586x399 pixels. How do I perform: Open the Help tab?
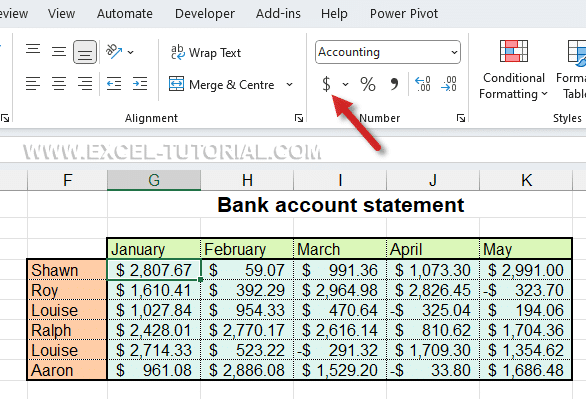coord(334,14)
